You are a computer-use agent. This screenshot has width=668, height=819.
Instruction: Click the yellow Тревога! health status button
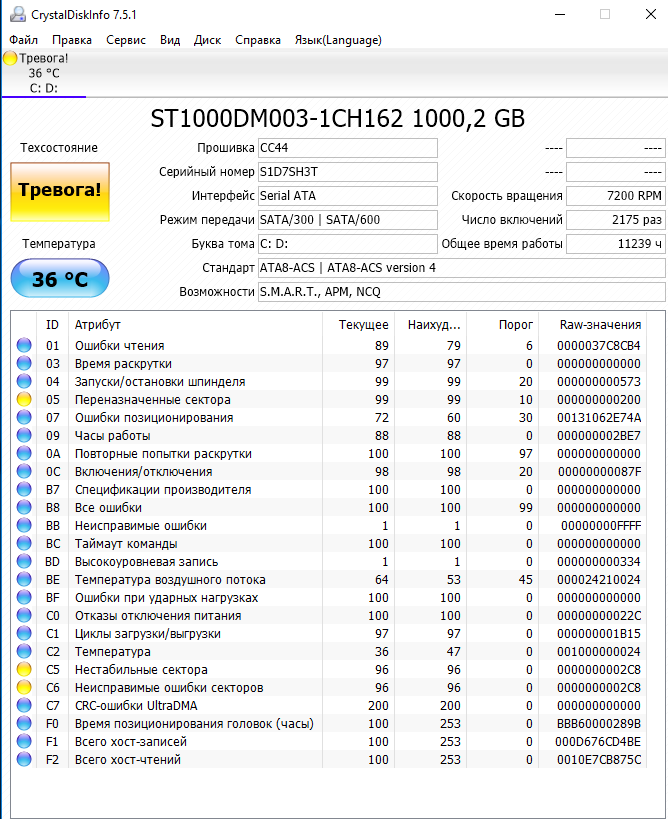click(60, 191)
